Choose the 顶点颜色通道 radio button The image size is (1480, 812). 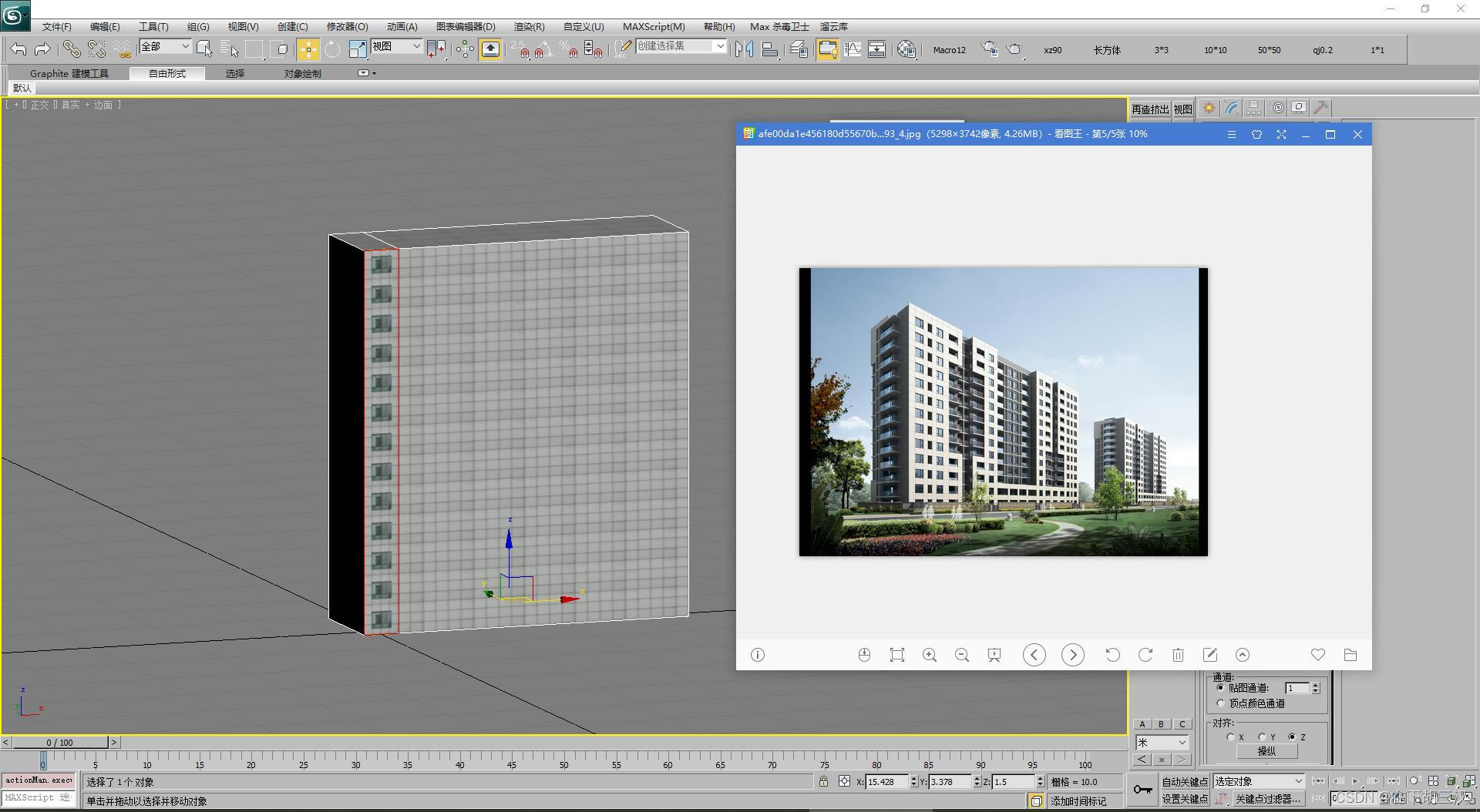pyautogui.click(x=1220, y=703)
